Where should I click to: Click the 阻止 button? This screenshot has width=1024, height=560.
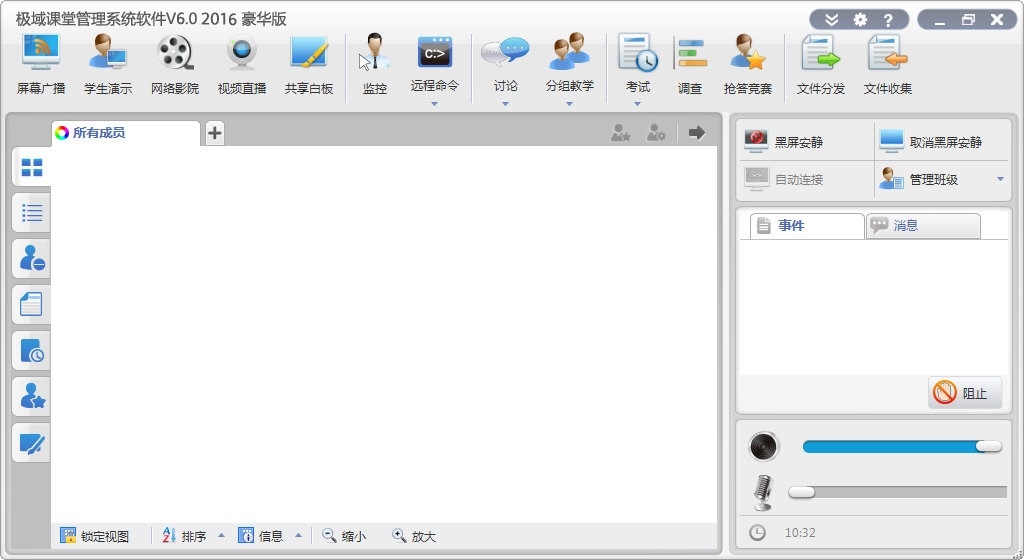[965, 392]
